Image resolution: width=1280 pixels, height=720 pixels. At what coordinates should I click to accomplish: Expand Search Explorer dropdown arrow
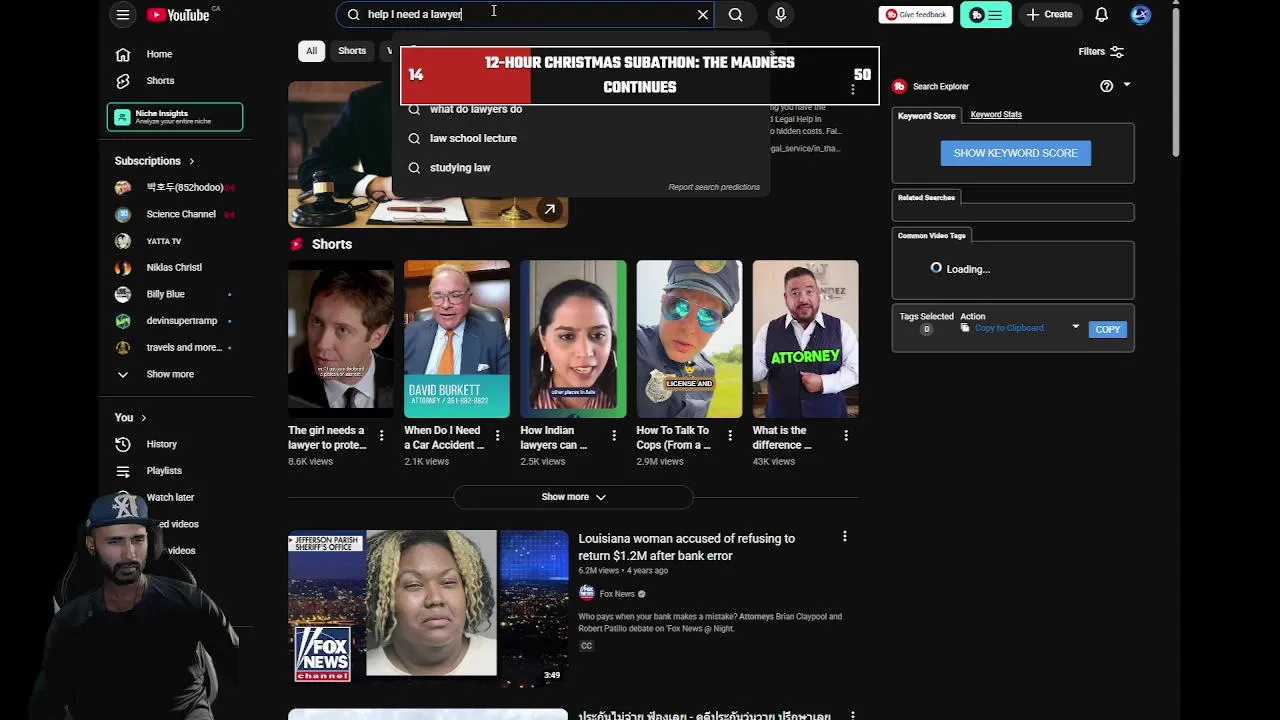[1127, 85]
